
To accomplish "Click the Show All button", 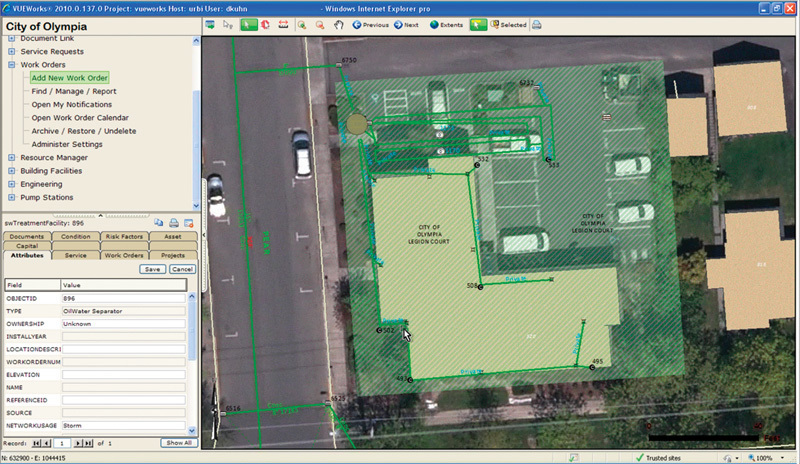I will click(x=178, y=442).
